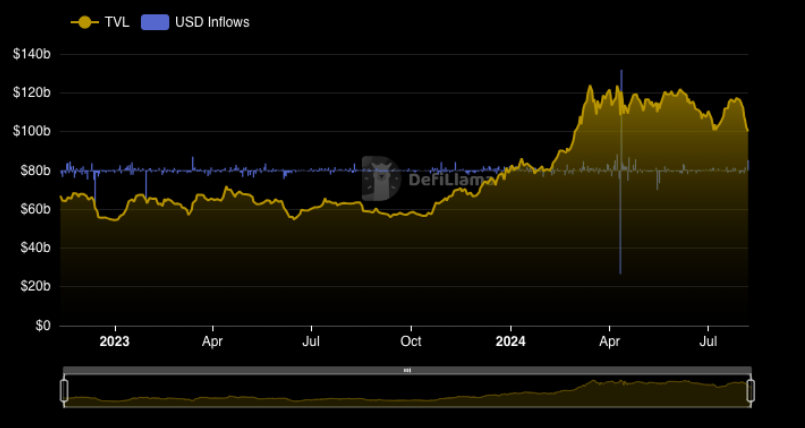
Task: Click the blue USD Inflows legend swatch
Action: 154,21
